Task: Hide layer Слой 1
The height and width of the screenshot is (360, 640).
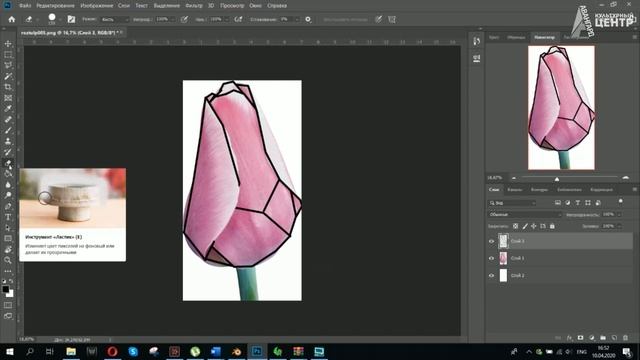Action: (x=491, y=258)
